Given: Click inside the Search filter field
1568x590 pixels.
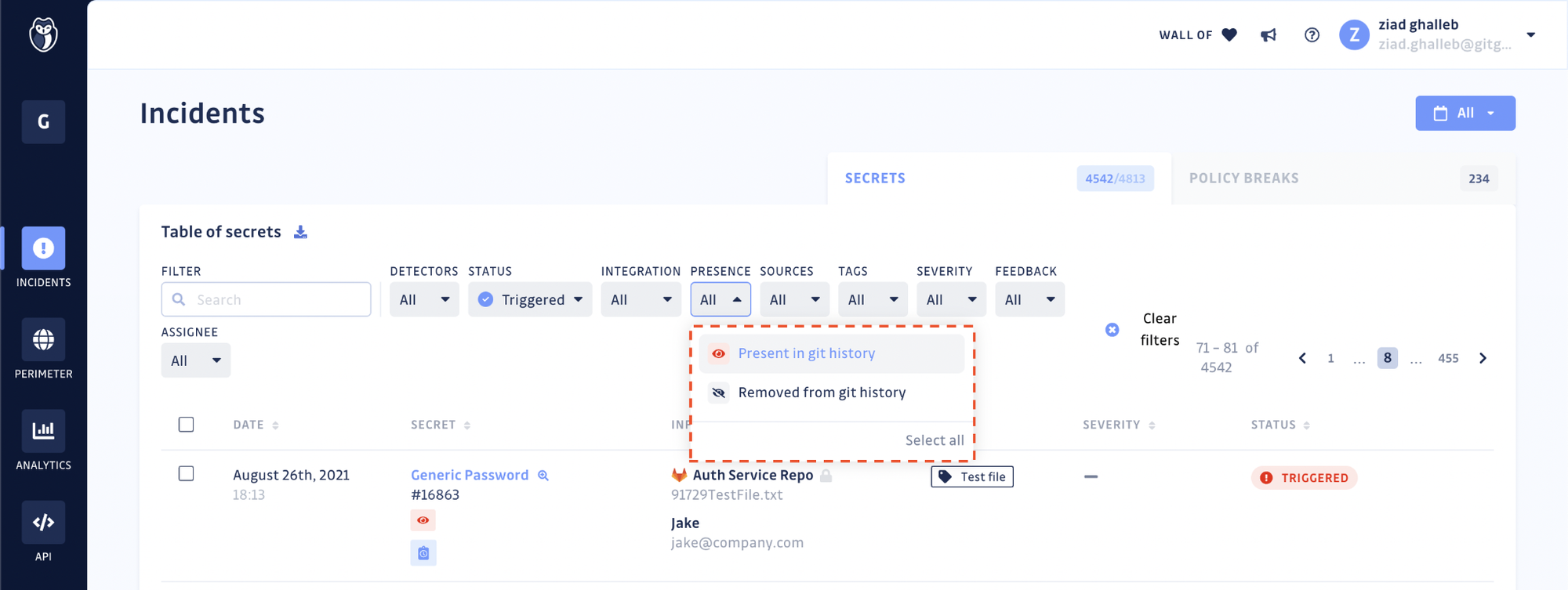Looking at the screenshot, I should click(266, 299).
